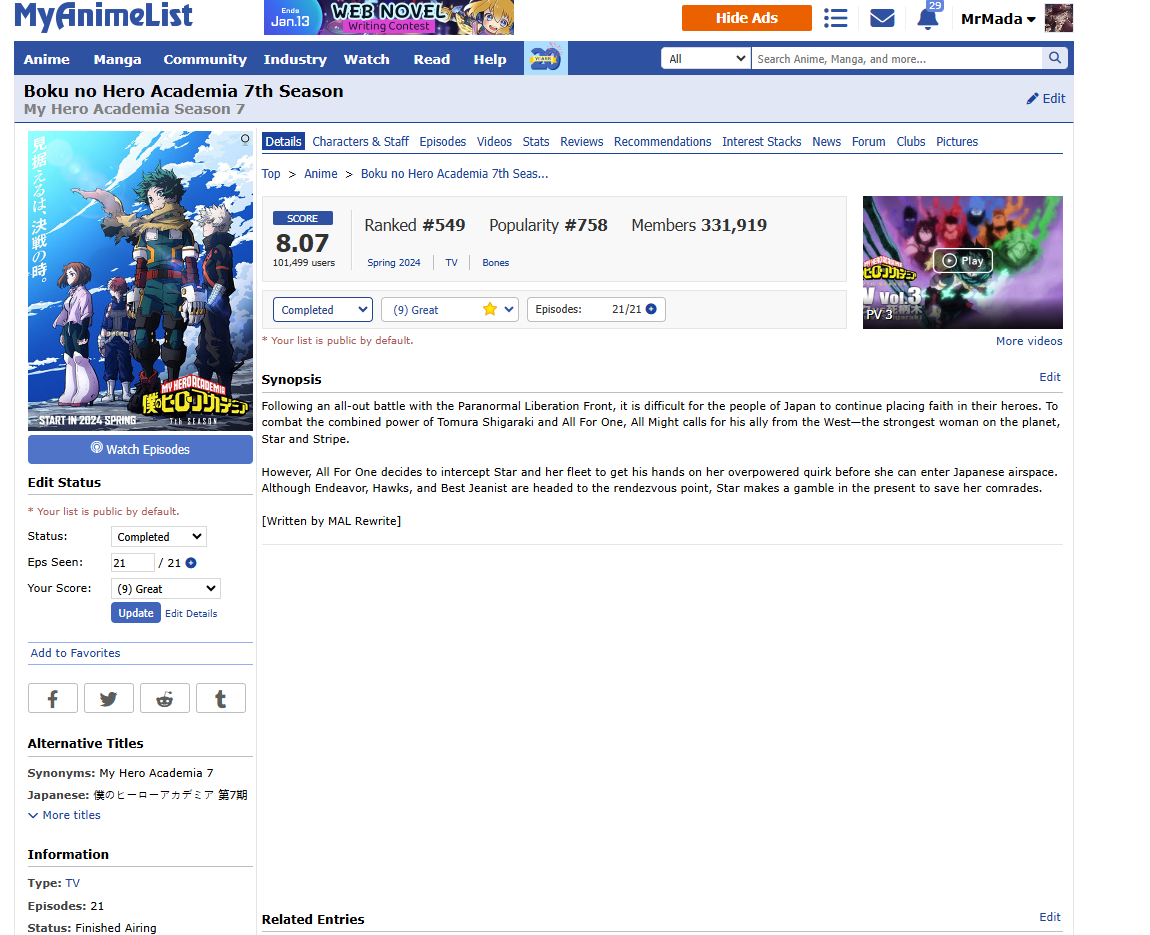Click the zoom icon on cover image
1150x935 pixels.
[245, 139]
